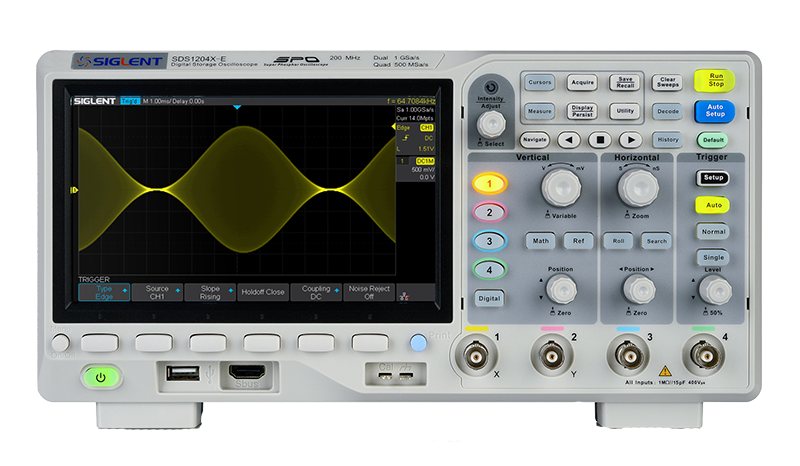800x466 pixels.
Task: Click the channel 3 BNC connector
Action: coord(628,356)
